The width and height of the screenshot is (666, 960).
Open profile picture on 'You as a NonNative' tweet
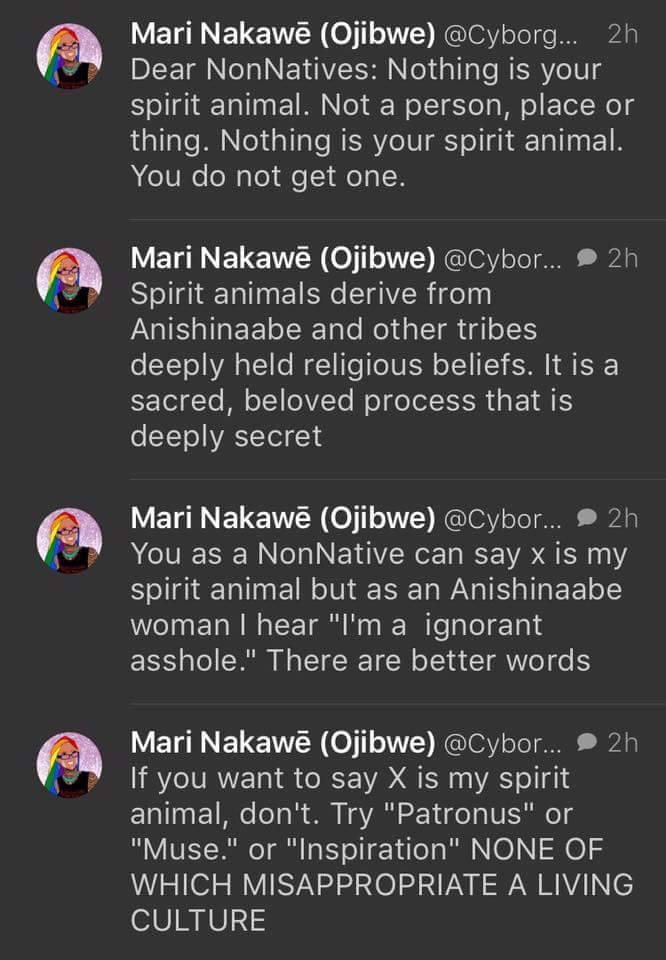[69, 540]
